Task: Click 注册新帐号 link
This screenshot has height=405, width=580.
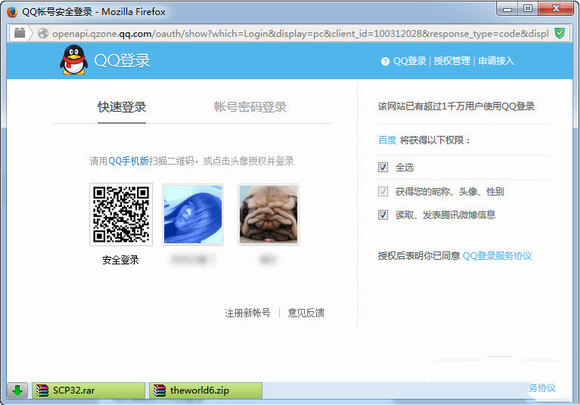Action: (247, 313)
